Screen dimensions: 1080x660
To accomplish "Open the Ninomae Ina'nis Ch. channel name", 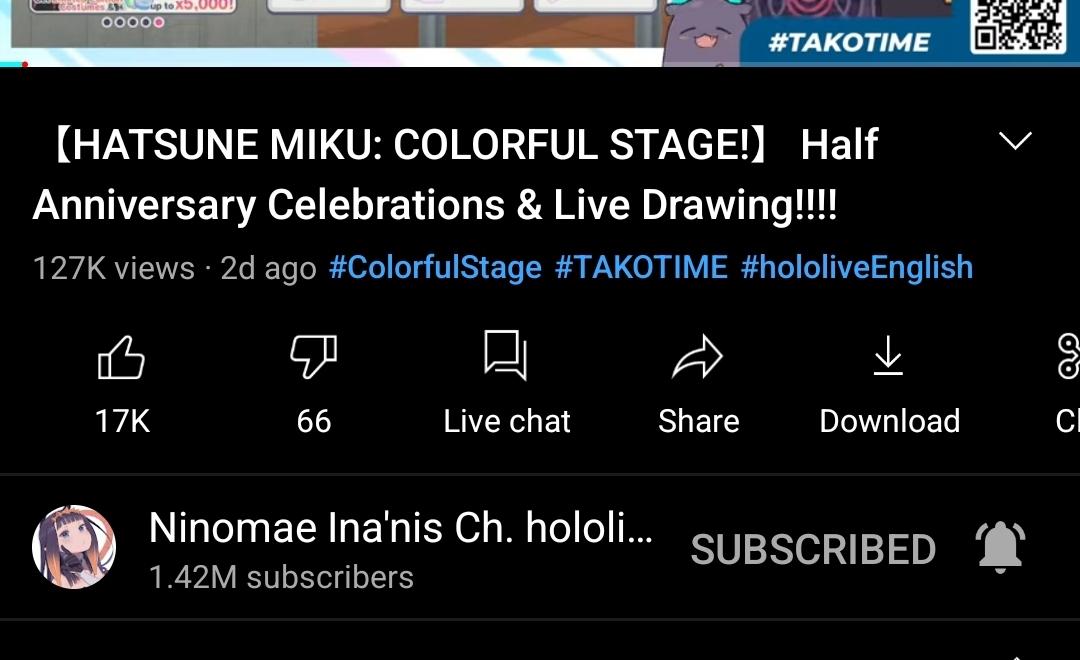I will [x=401, y=528].
